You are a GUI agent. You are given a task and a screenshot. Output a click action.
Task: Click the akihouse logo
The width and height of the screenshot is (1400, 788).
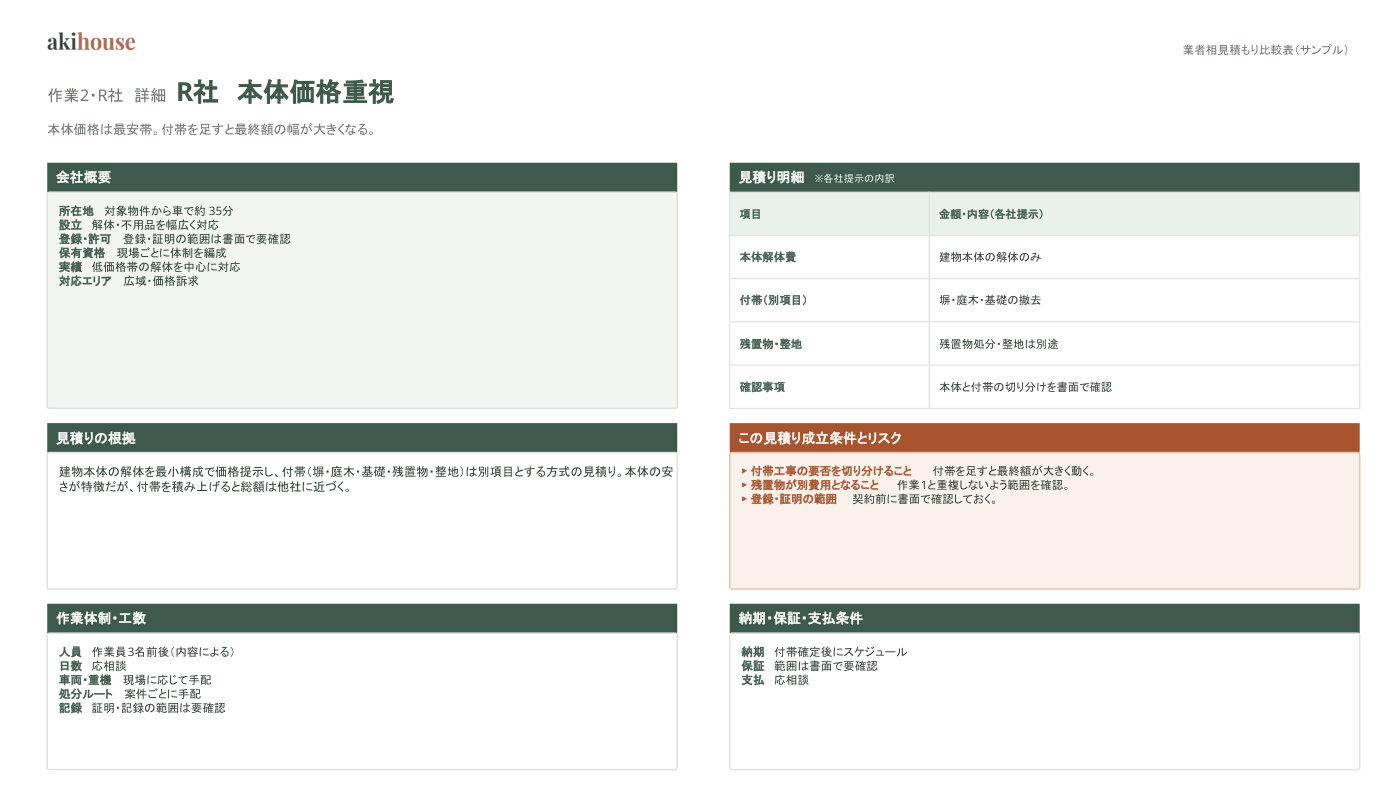pos(91,42)
